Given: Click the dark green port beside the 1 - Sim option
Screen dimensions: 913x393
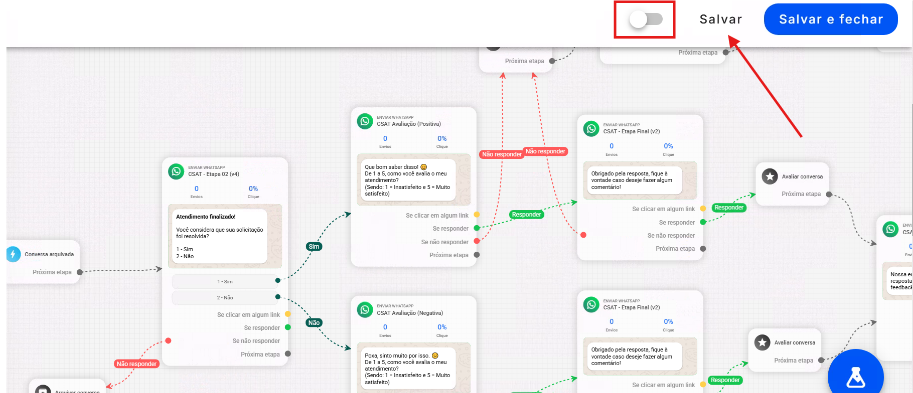Looking at the screenshot, I should (278, 281).
